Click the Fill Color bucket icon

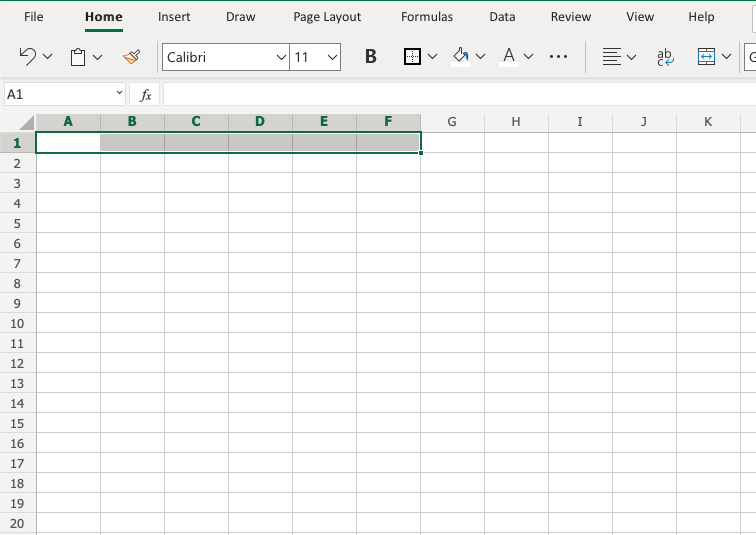(461, 57)
